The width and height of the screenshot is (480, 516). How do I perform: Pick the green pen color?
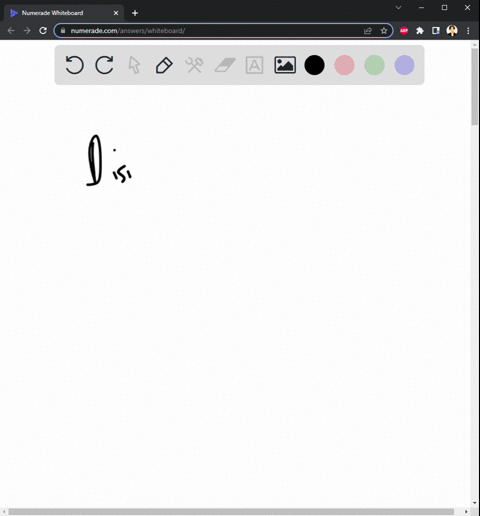(x=374, y=65)
